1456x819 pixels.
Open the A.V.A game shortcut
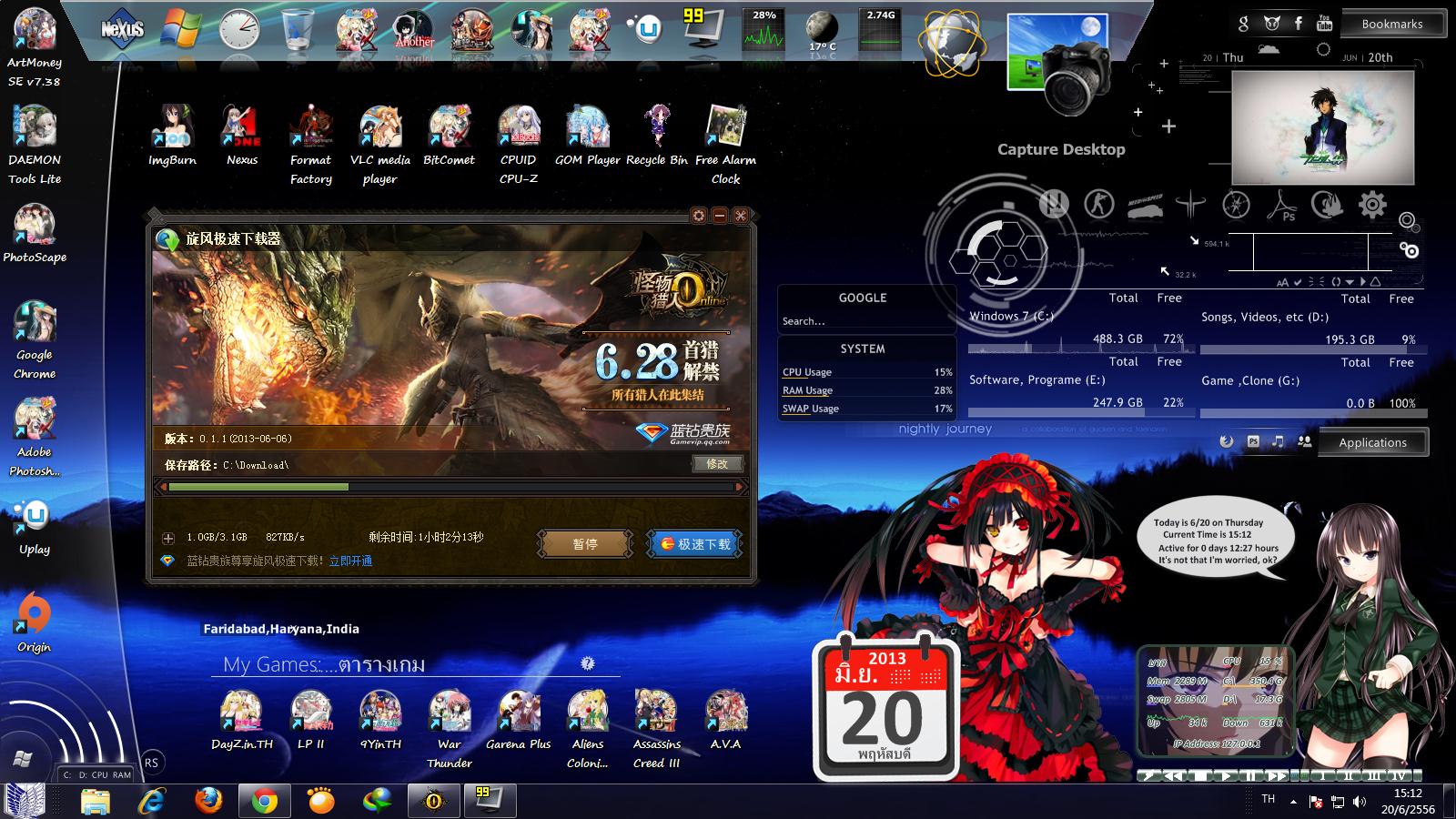click(x=726, y=720)
